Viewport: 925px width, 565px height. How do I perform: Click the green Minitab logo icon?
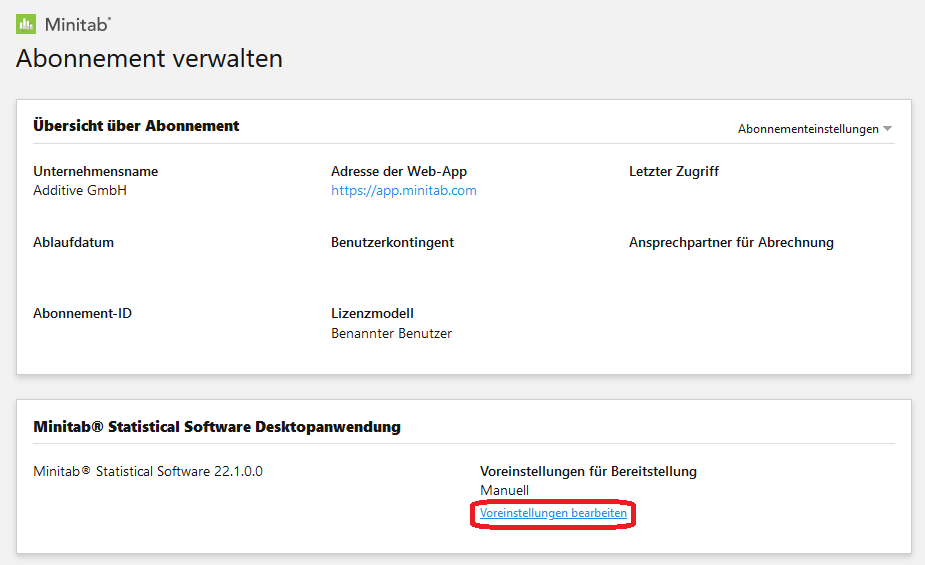pyautogui.click(x=26, y=24)
